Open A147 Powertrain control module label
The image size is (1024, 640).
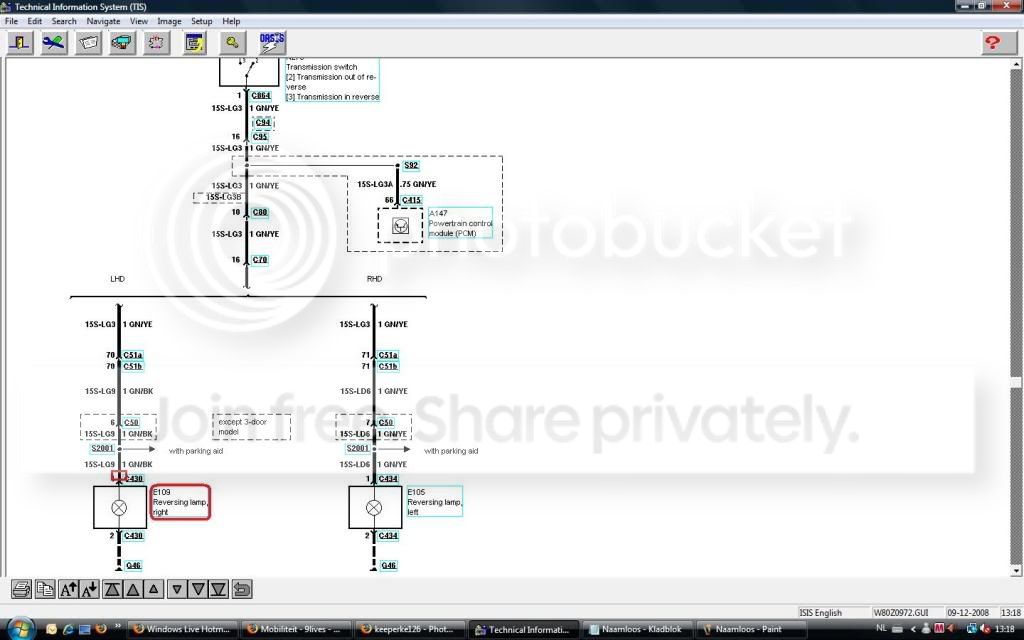[460, 223]
